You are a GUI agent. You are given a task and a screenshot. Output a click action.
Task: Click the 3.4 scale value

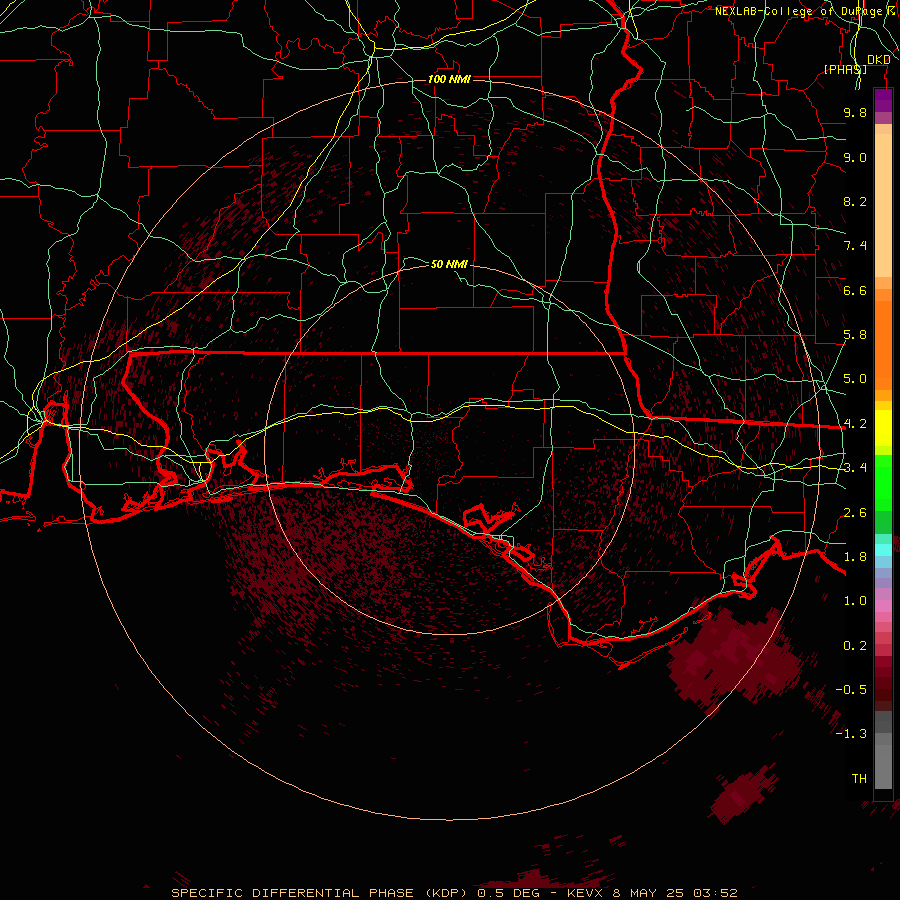[x=855, y=468]
